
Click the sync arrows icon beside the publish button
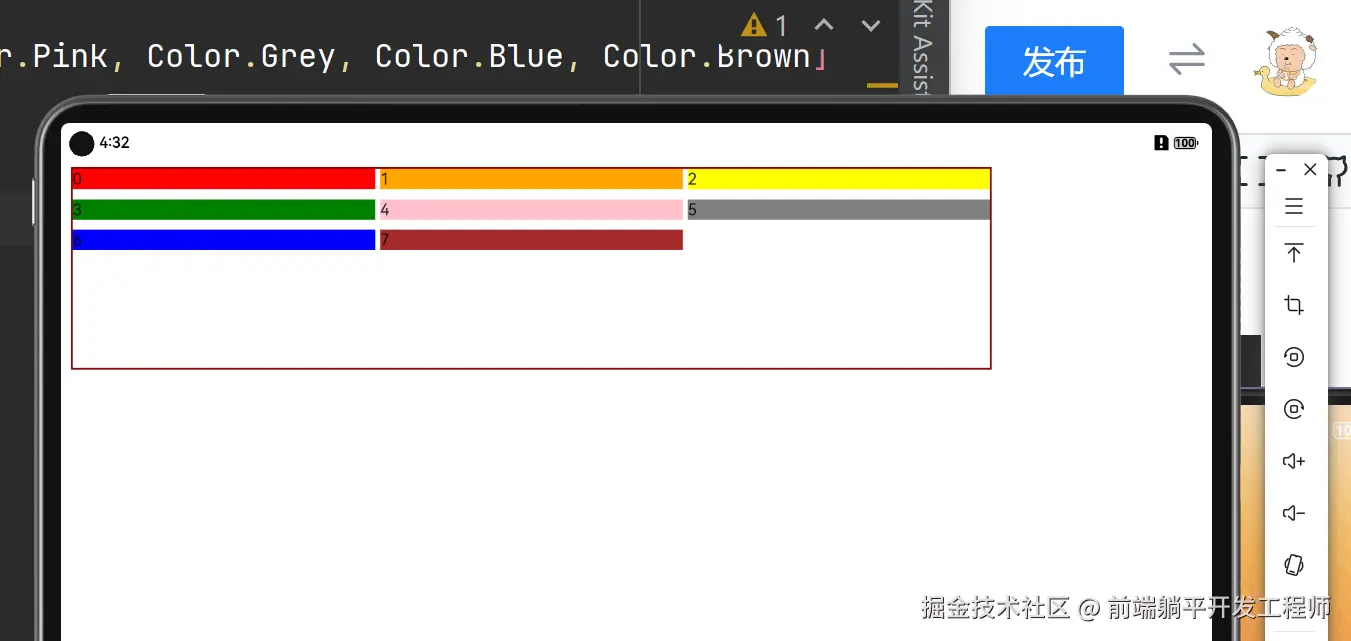[1186, 60]
